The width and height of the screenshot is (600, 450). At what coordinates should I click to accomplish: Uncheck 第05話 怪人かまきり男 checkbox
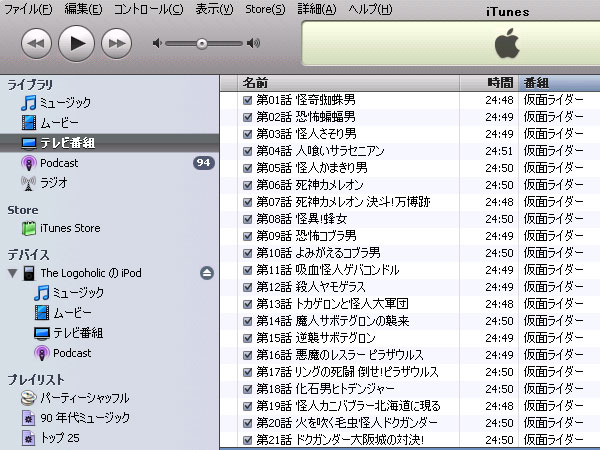[x=248, y=168]
